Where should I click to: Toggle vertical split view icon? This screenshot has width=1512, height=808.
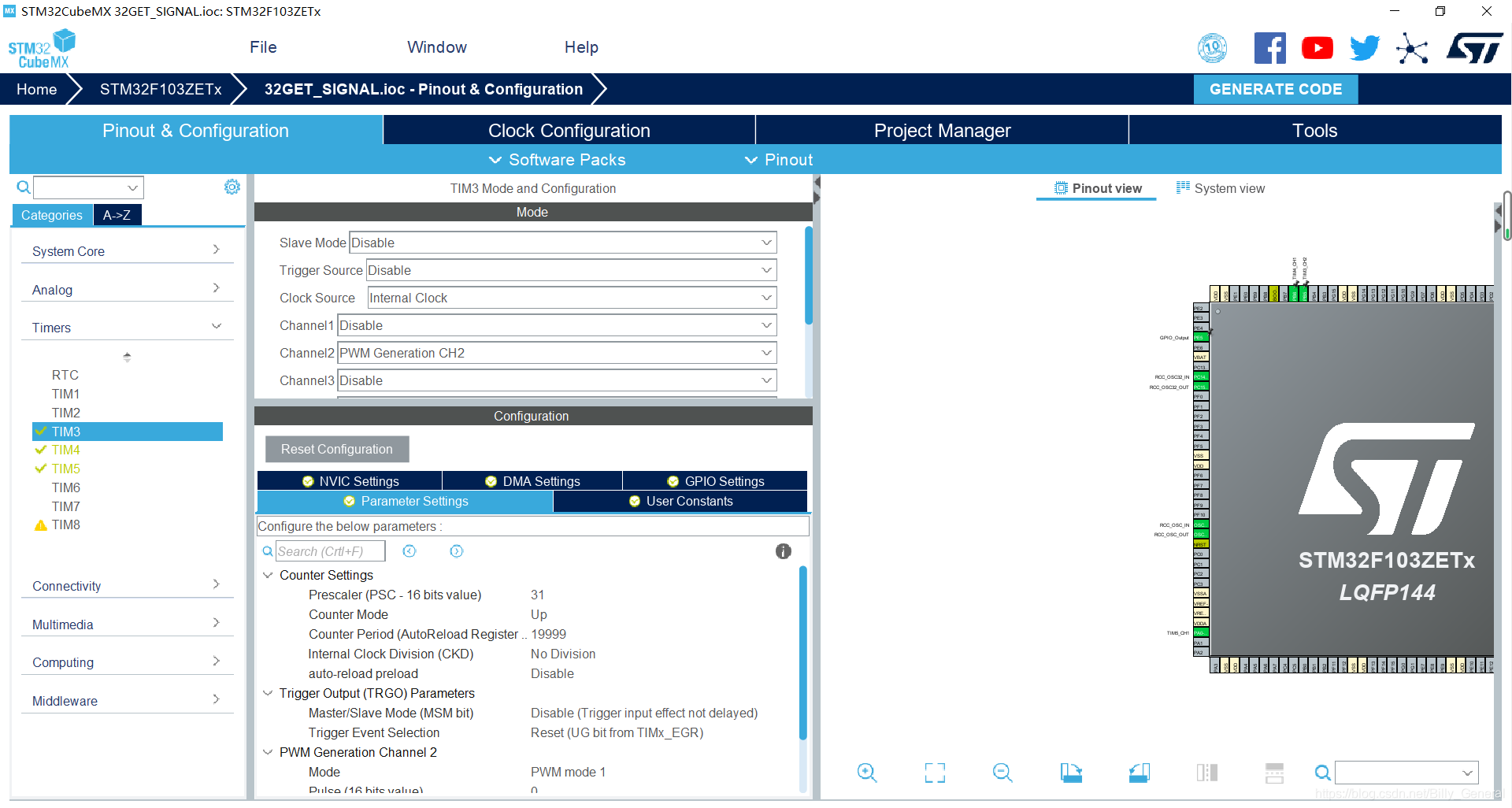pos(1207,773)
